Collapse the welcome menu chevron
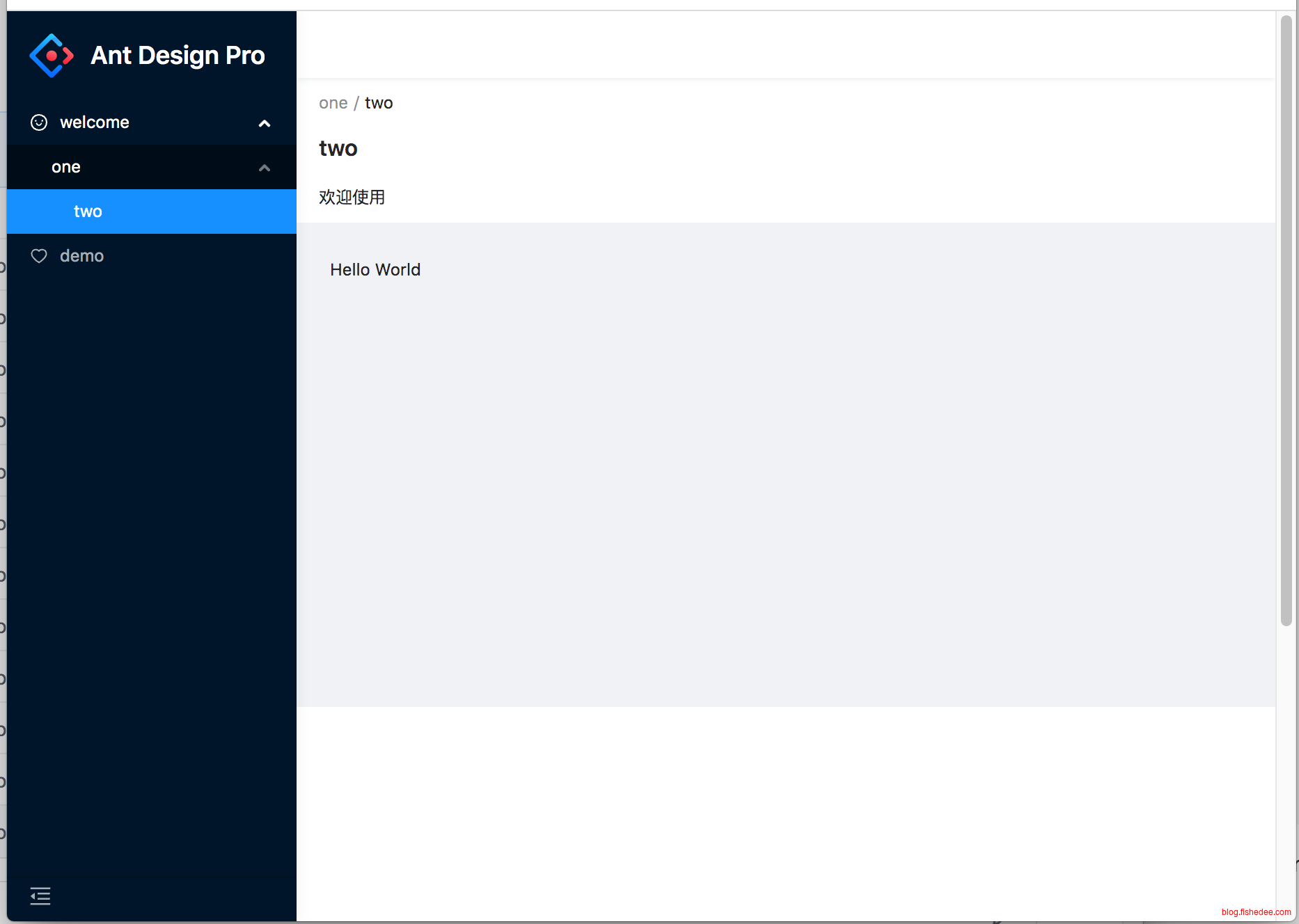Viewport: 1299px width, 924px height. point(265,123)
